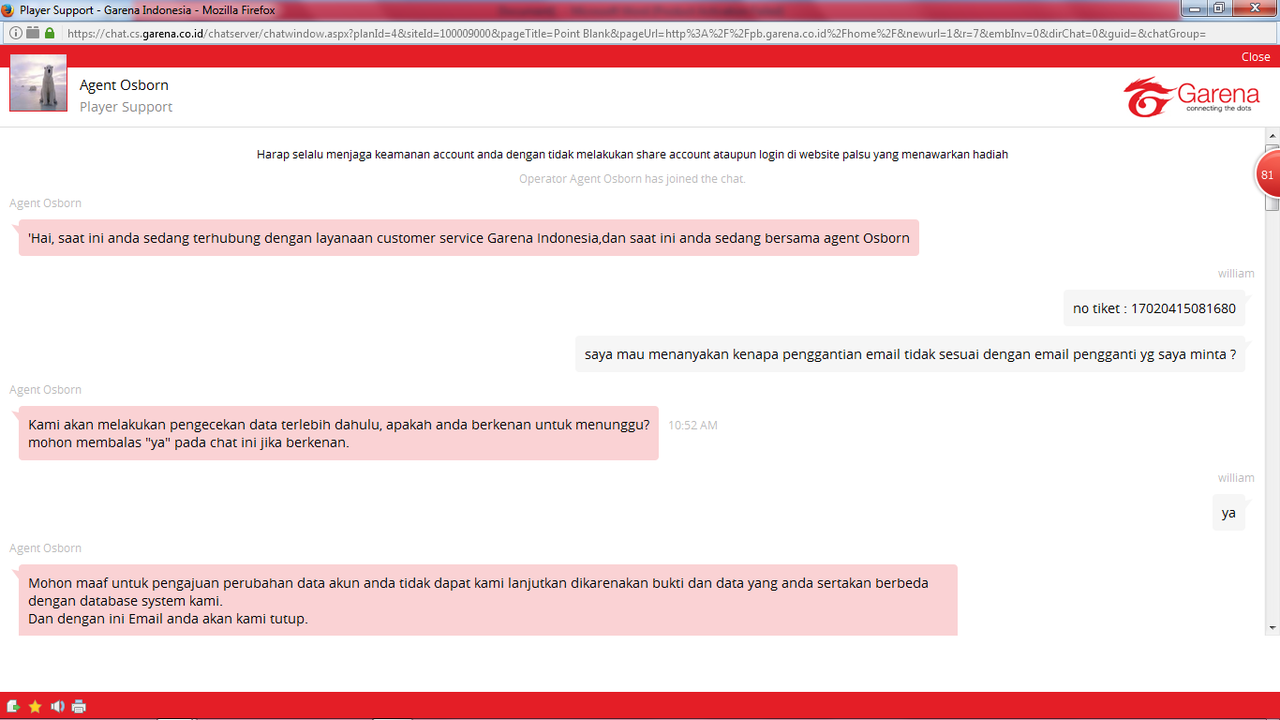
Task: Click the 'saya mau menanyakan kenapa penggantian email' message
Action: click(x=910, y=354)
